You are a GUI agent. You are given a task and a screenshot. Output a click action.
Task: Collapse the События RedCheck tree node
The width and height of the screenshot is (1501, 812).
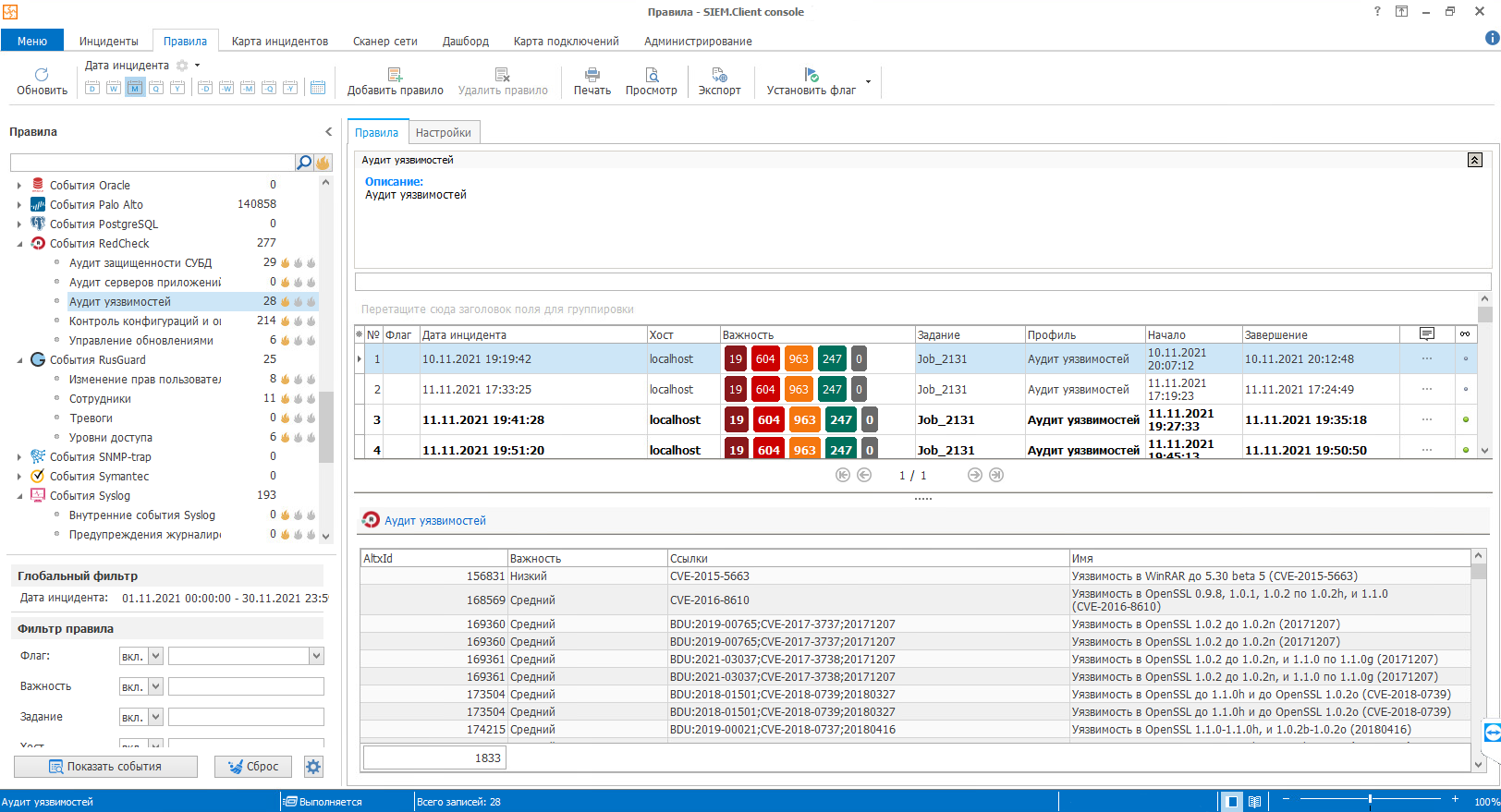pos(18,244)
